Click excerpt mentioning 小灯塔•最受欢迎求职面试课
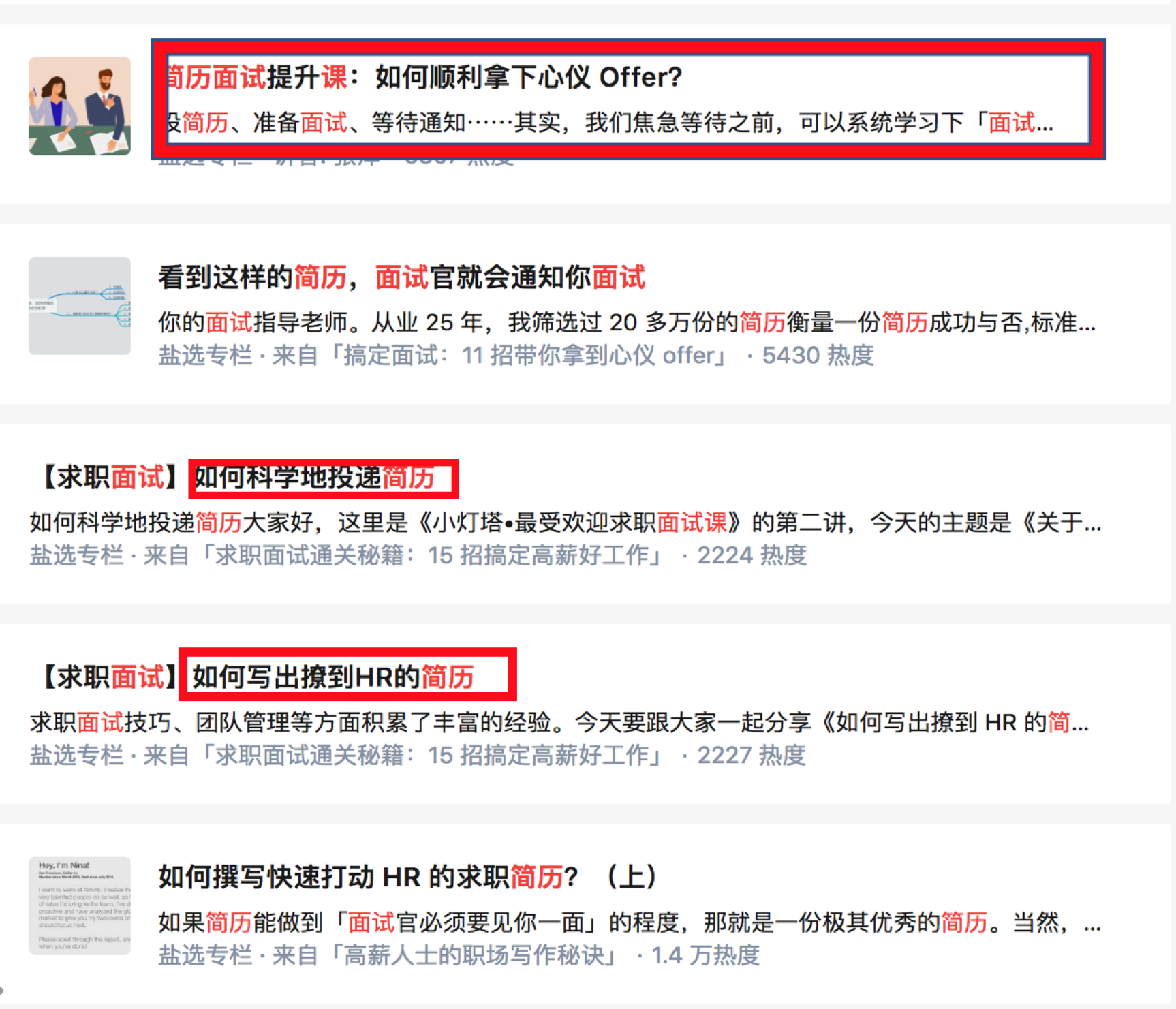The width and height of the screenshot is (1176, 1009). [566, 523]
